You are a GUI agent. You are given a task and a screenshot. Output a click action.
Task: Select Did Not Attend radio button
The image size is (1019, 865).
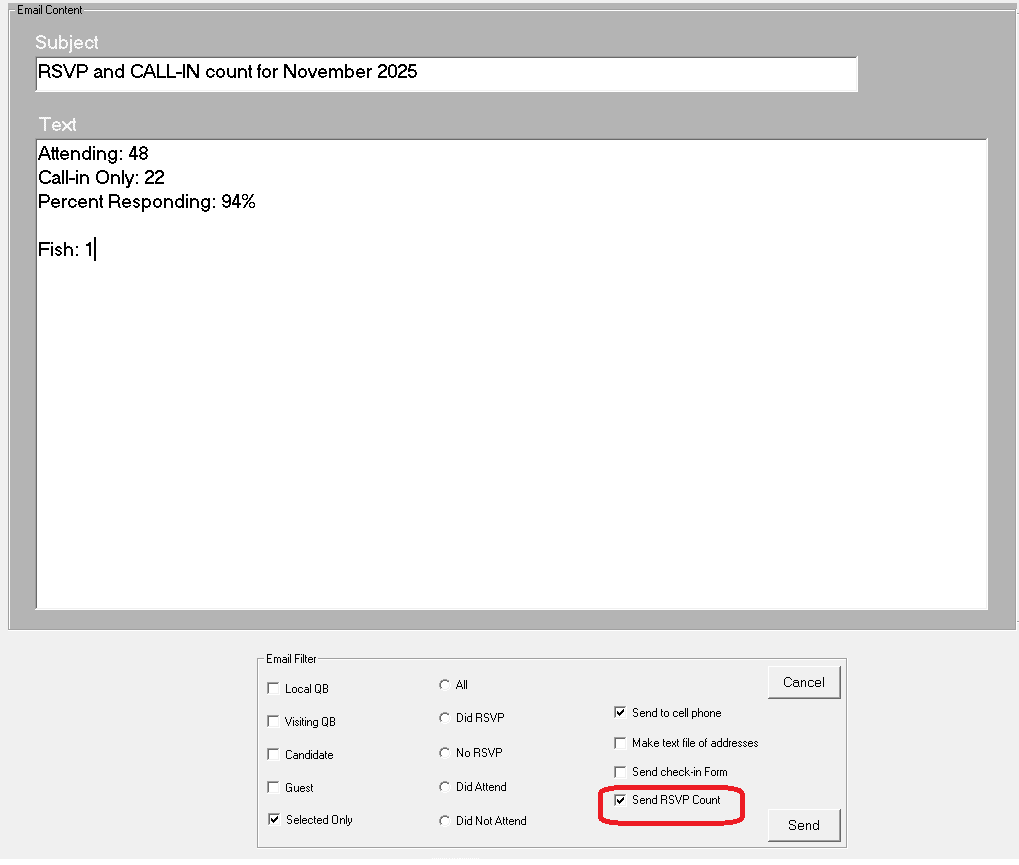coord(445,821)
